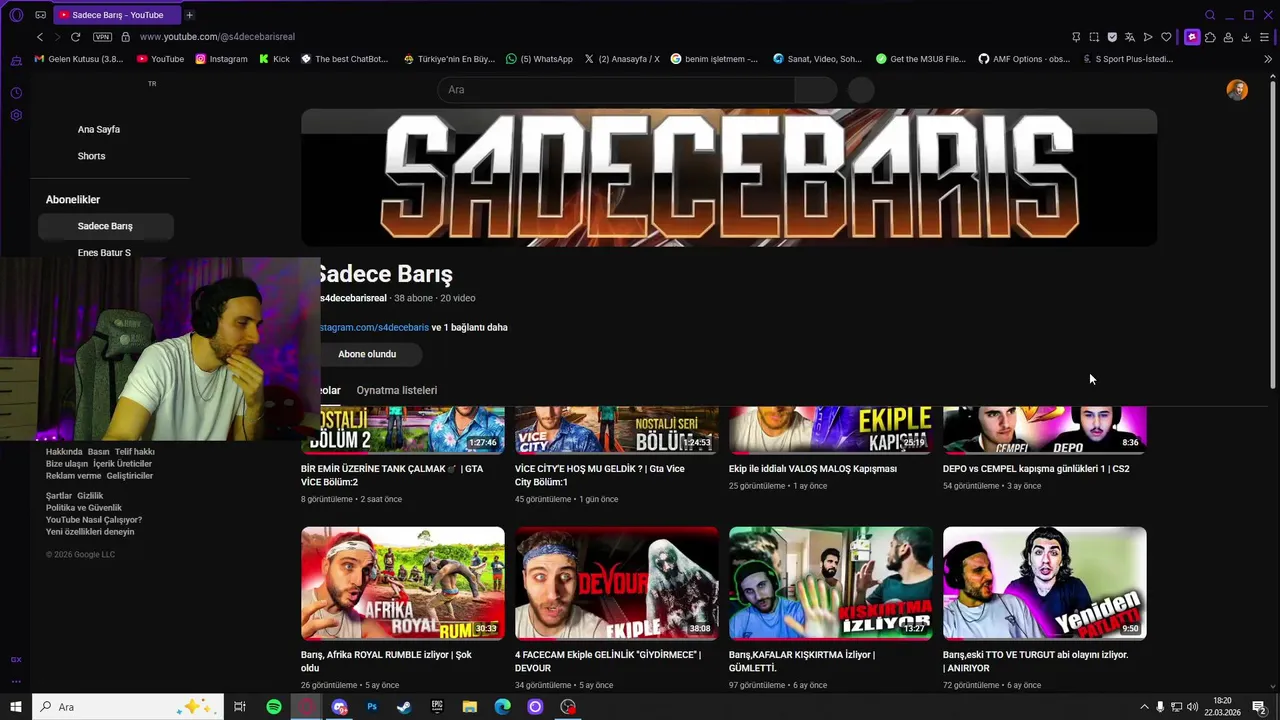Open the 'Yeniden Patladı' TTO video thumbnail

[x=1044, y=583]
